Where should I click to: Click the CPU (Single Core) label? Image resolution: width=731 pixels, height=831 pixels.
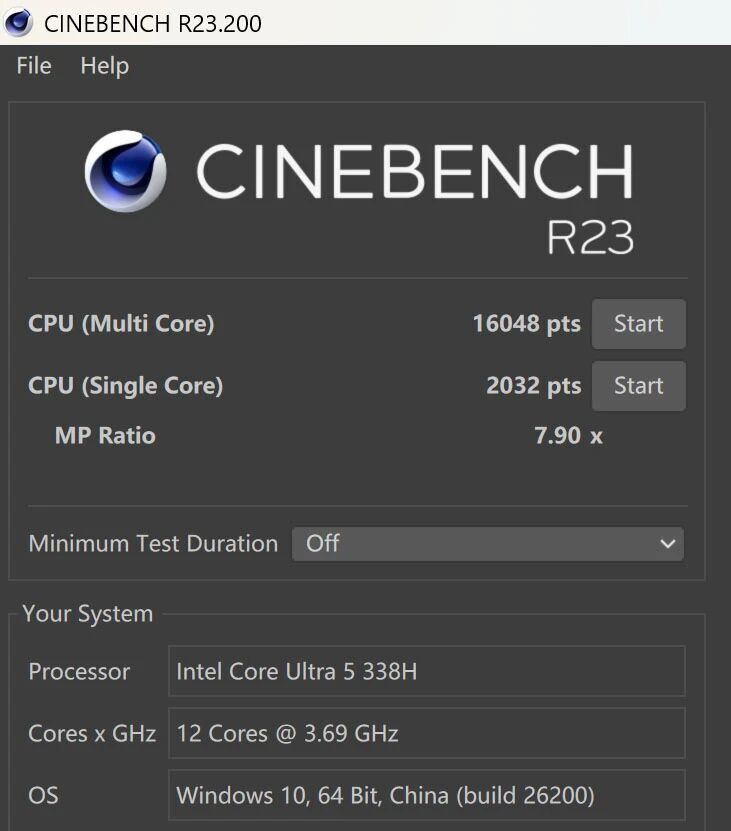[x=125, y=386]
